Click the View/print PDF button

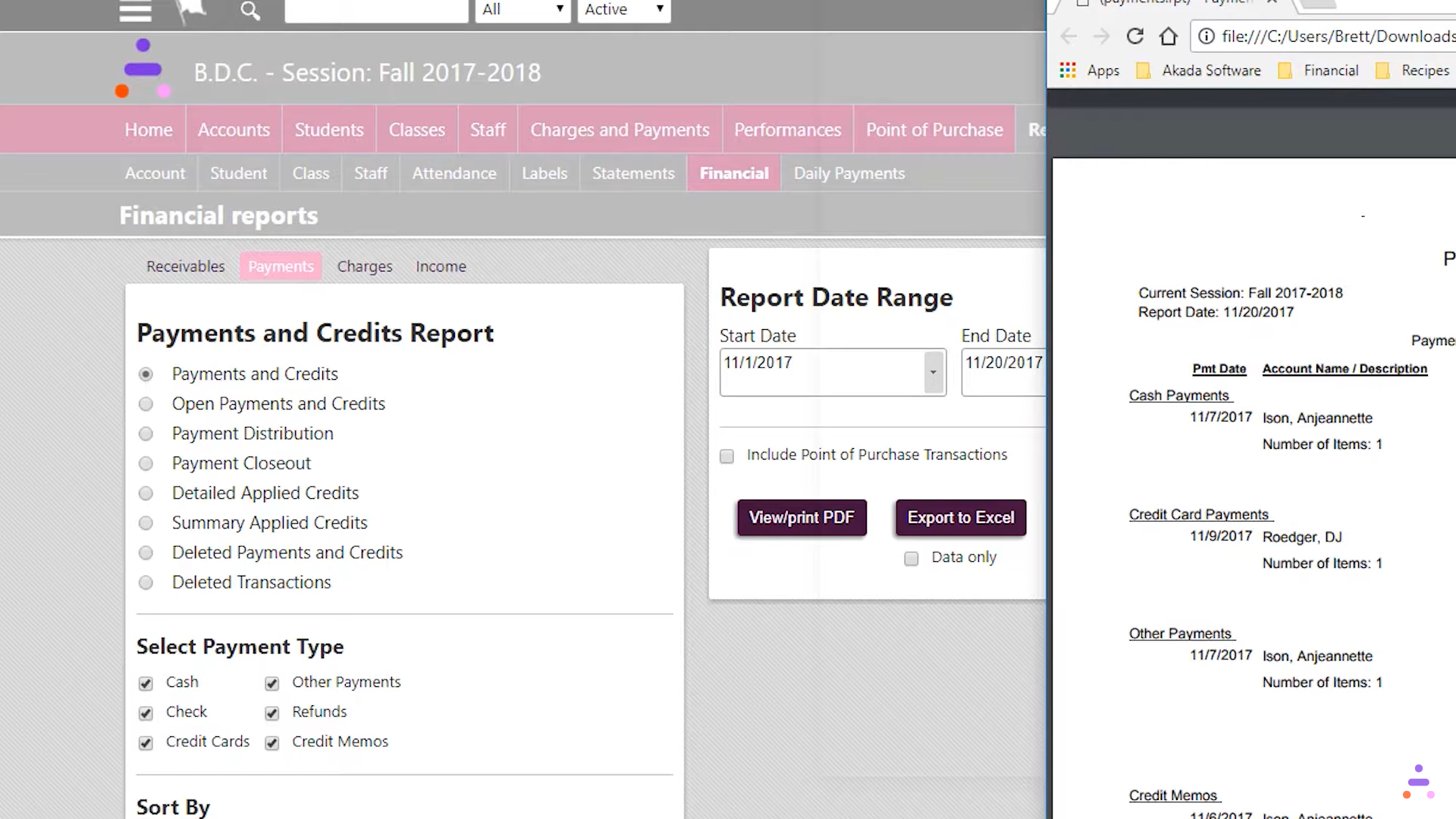802,517
